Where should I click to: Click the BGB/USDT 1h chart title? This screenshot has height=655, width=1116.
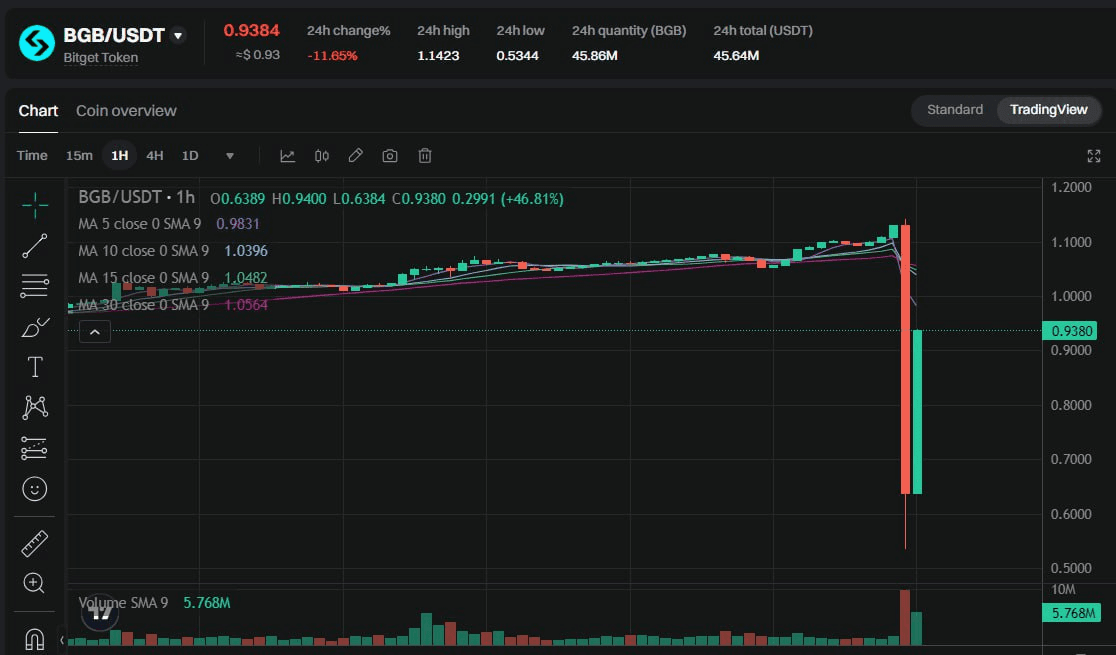click(136, 197)
